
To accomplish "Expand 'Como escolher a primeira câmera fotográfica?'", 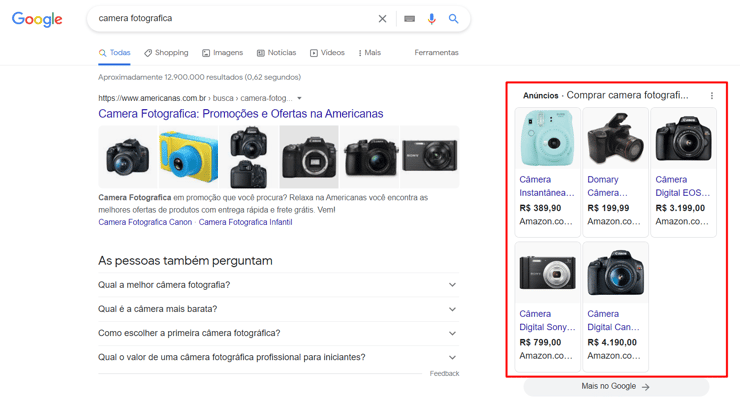I will pyautogui.click(x=278, y=333).
